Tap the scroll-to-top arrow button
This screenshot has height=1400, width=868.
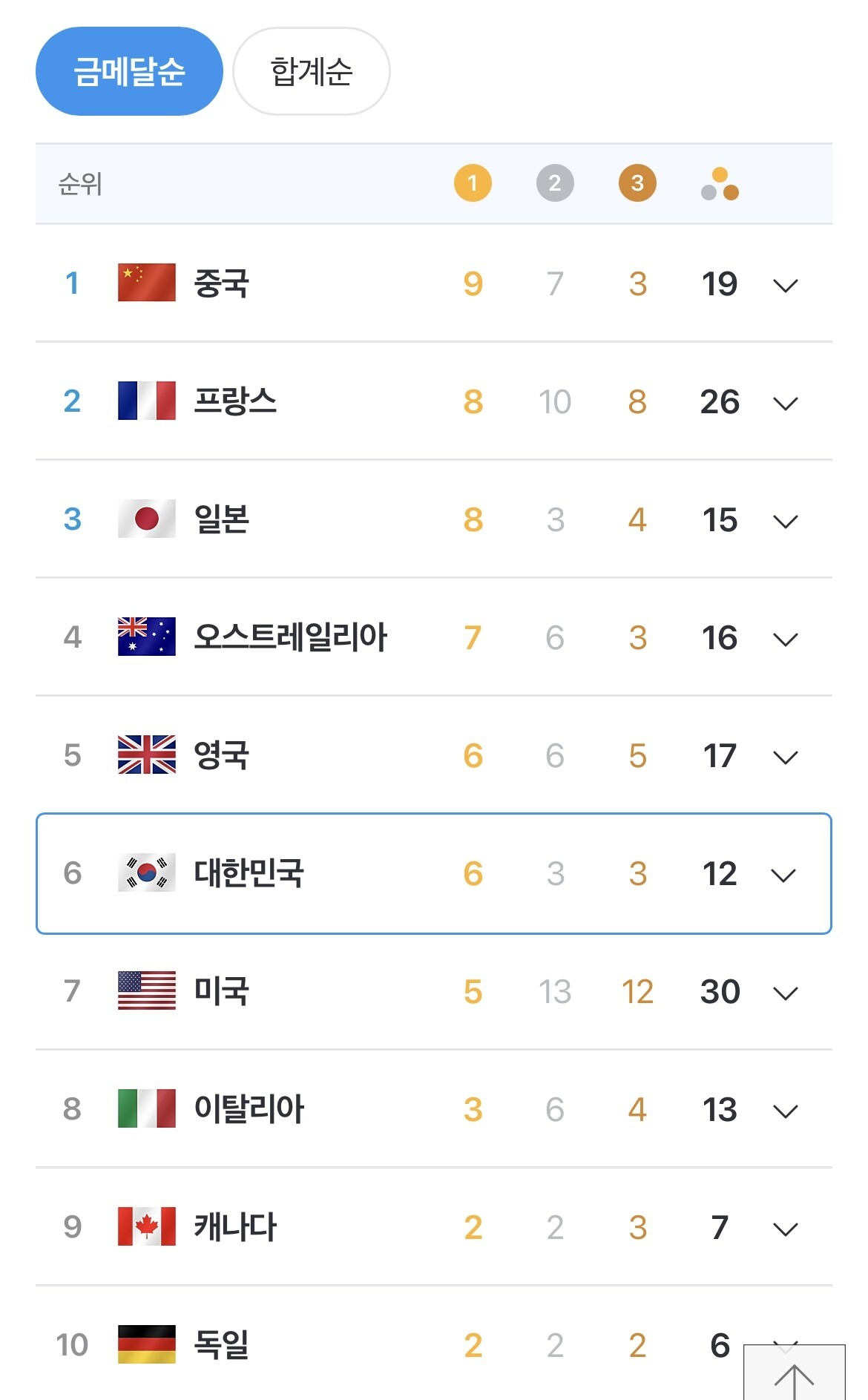point(795,1373)
